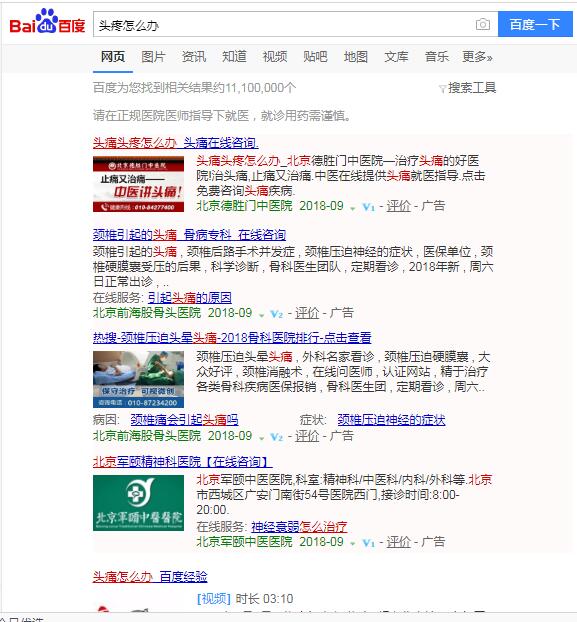The height and width of the screenshot is (622, 577).
Task: Open the 文库 tab
Action: [396, 57]
